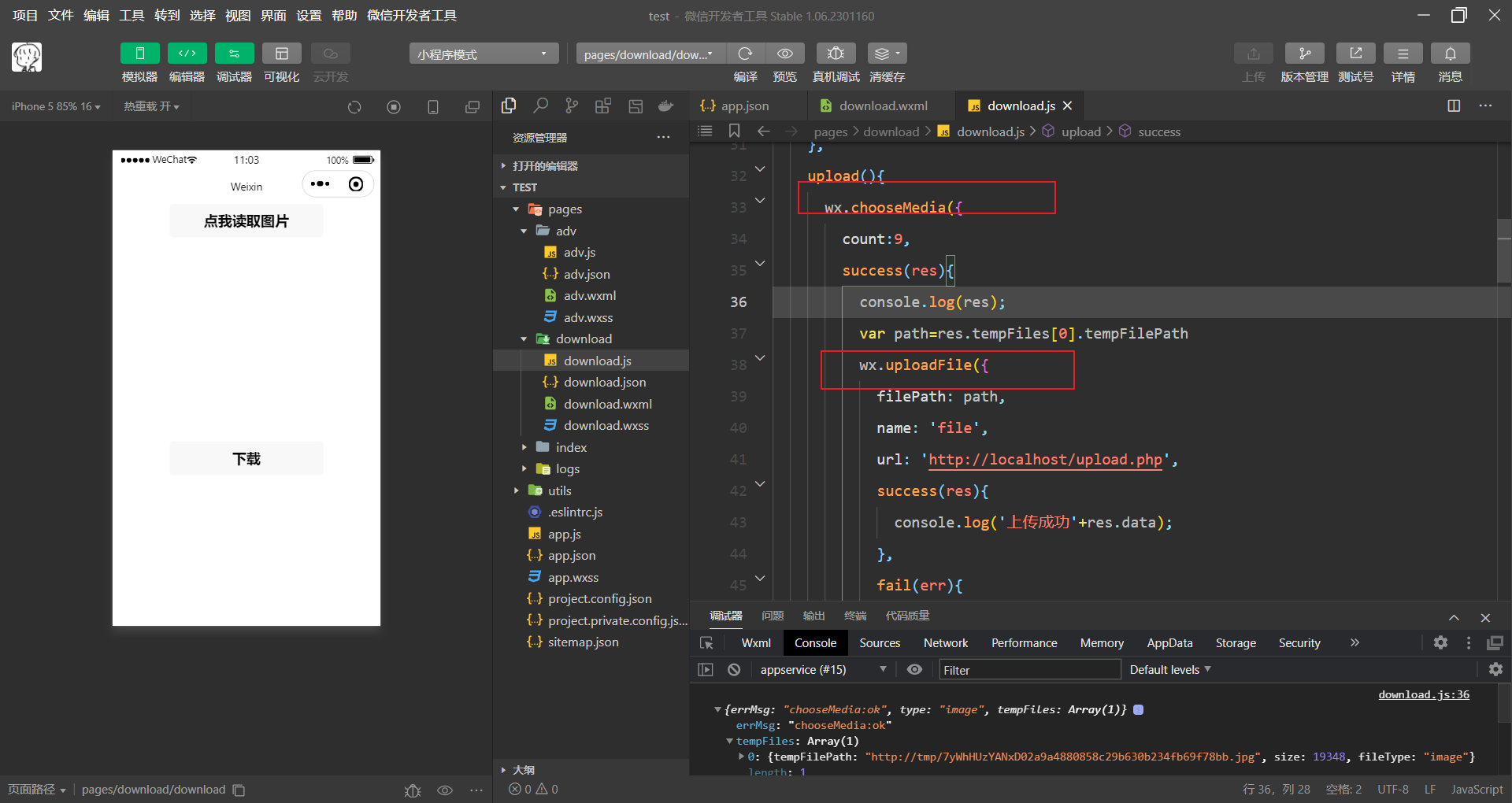Toggle the editor (编辑器) panel button
Image resolution: width=1512 pixels, height=803 pixels.
click(187, 54)
